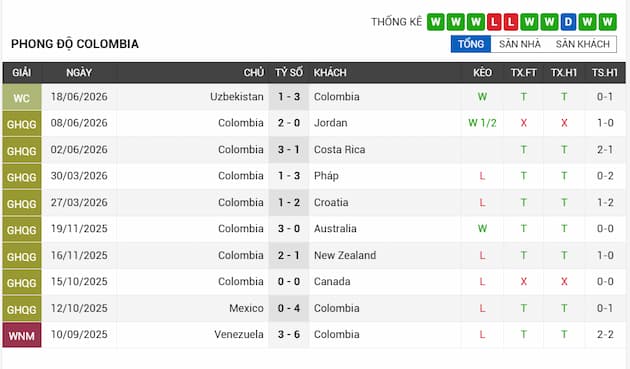
Task: Click the W 1/2 odds result
Action: pos(482,123)
